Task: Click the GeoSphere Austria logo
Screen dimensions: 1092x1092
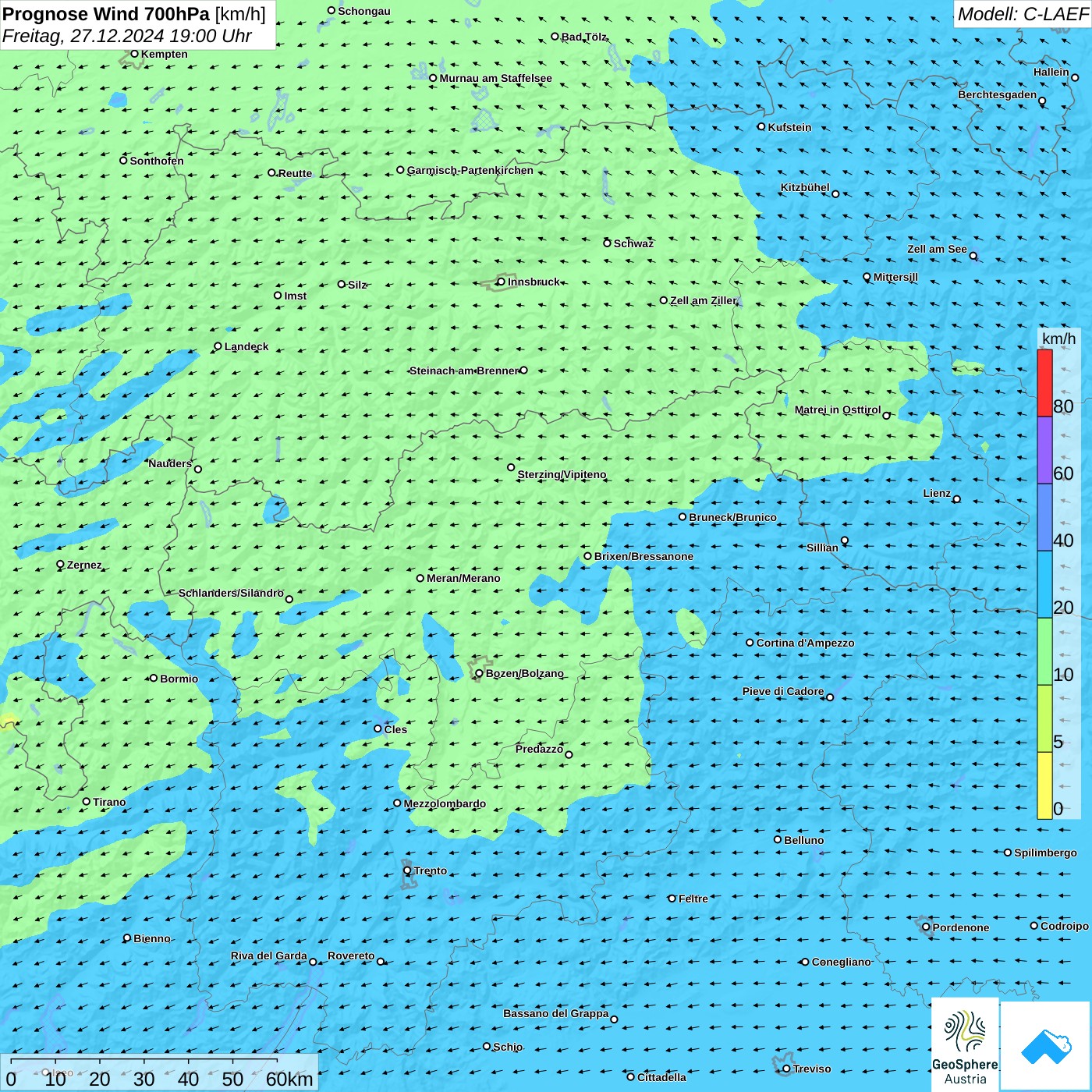Action: pos(965,1044)
